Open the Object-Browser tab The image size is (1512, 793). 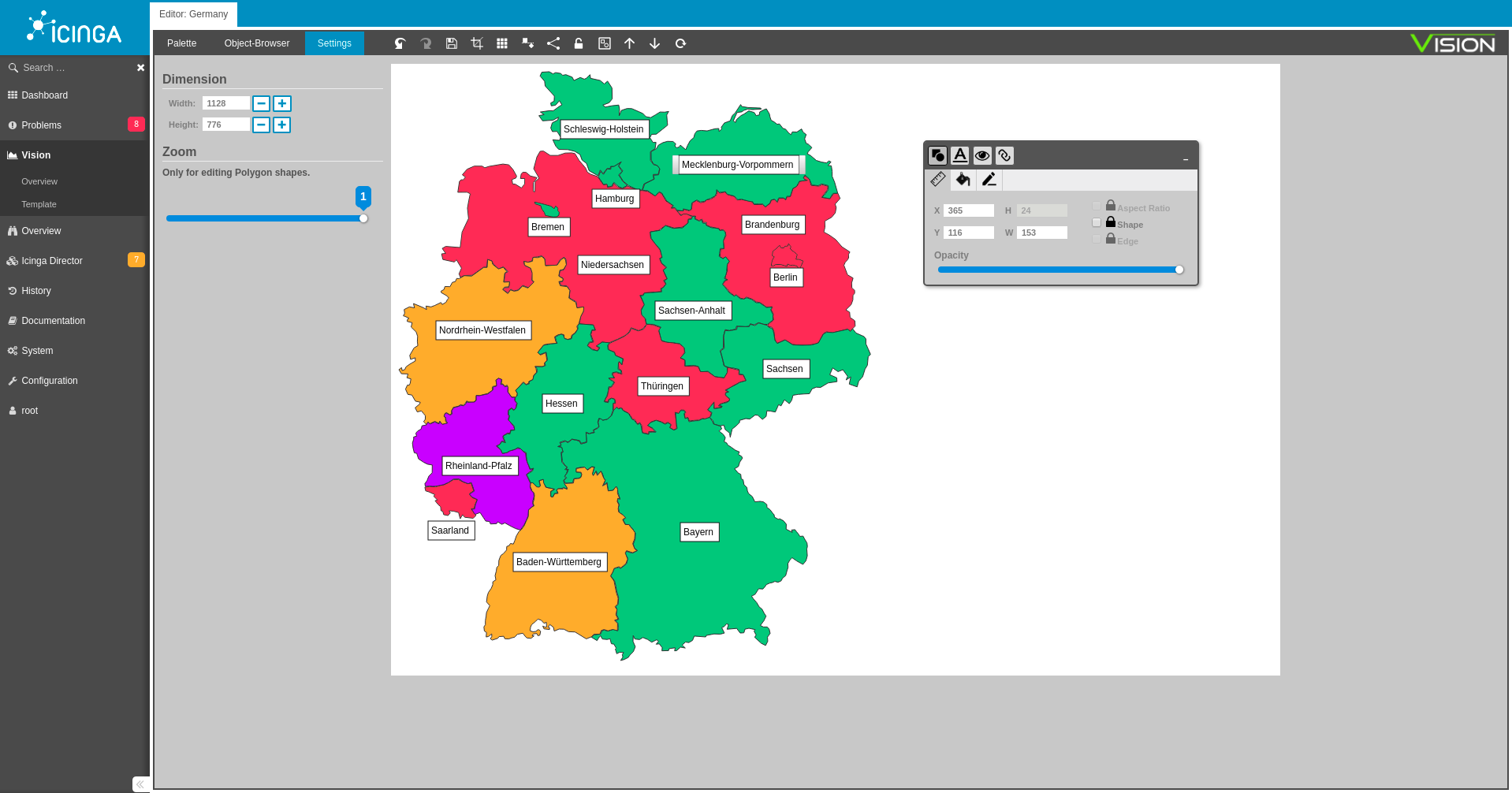pyautogui.click(x=257, y=43)
